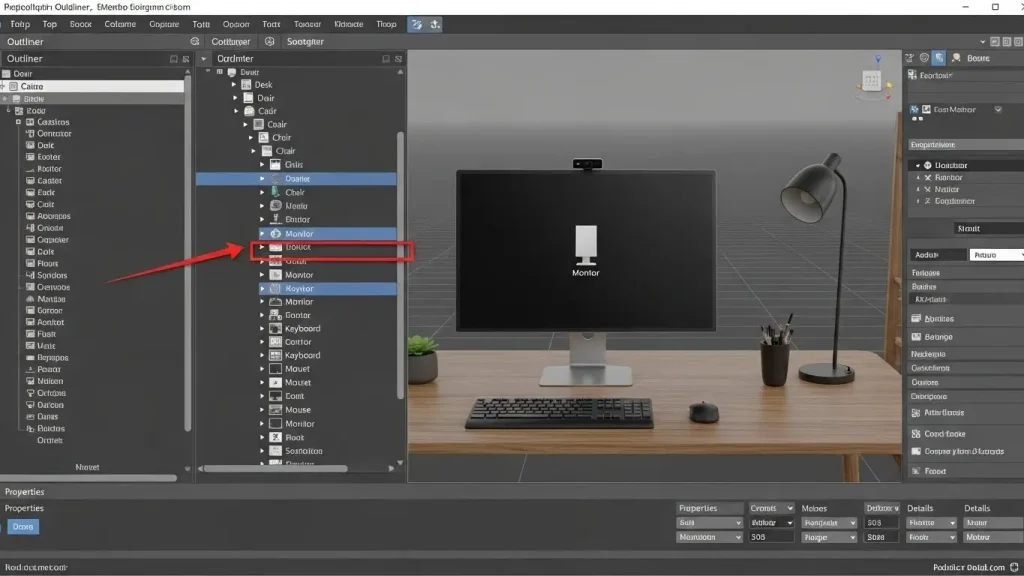Open the dropdown next to Addon in properties
This screenshot has width=1024, height=576.
pos(1018,255)
